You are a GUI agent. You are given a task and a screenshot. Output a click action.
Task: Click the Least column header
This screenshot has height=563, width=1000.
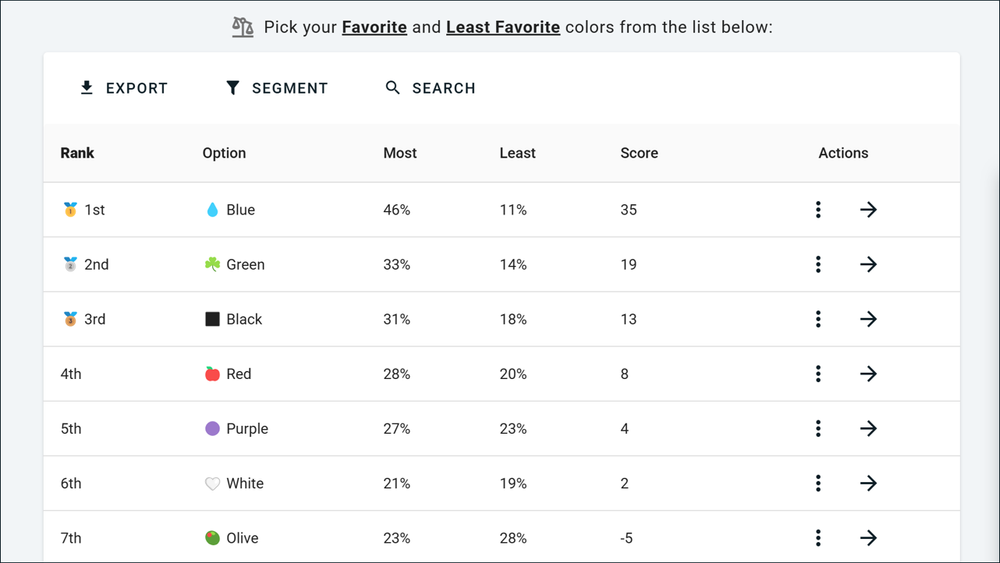[x=517, y=153]
